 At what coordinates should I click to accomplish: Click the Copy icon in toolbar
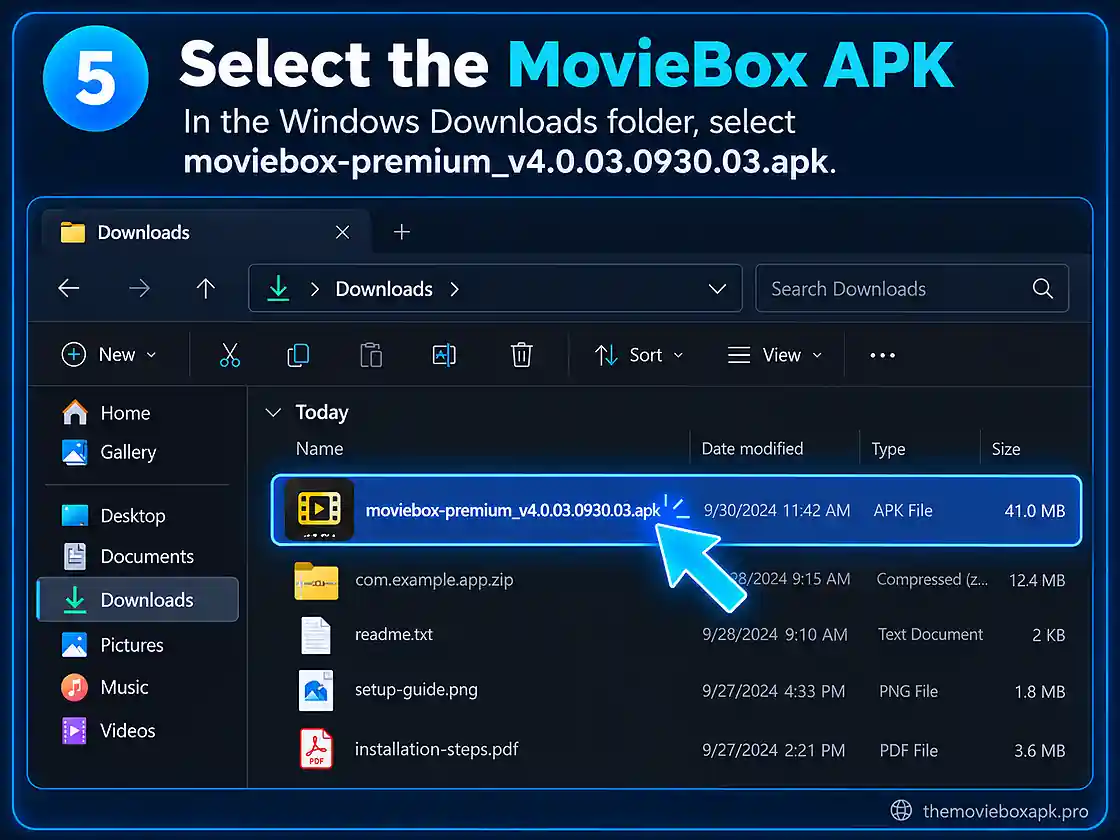pos(298,355)
